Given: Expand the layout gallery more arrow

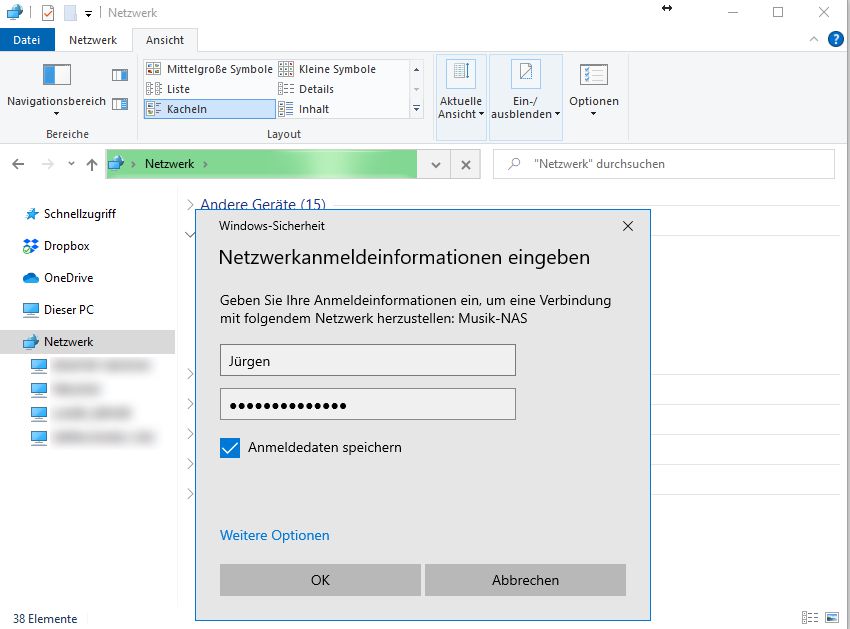Looking at the screenshot, I should pyautogui.click(x=416, y=108).
